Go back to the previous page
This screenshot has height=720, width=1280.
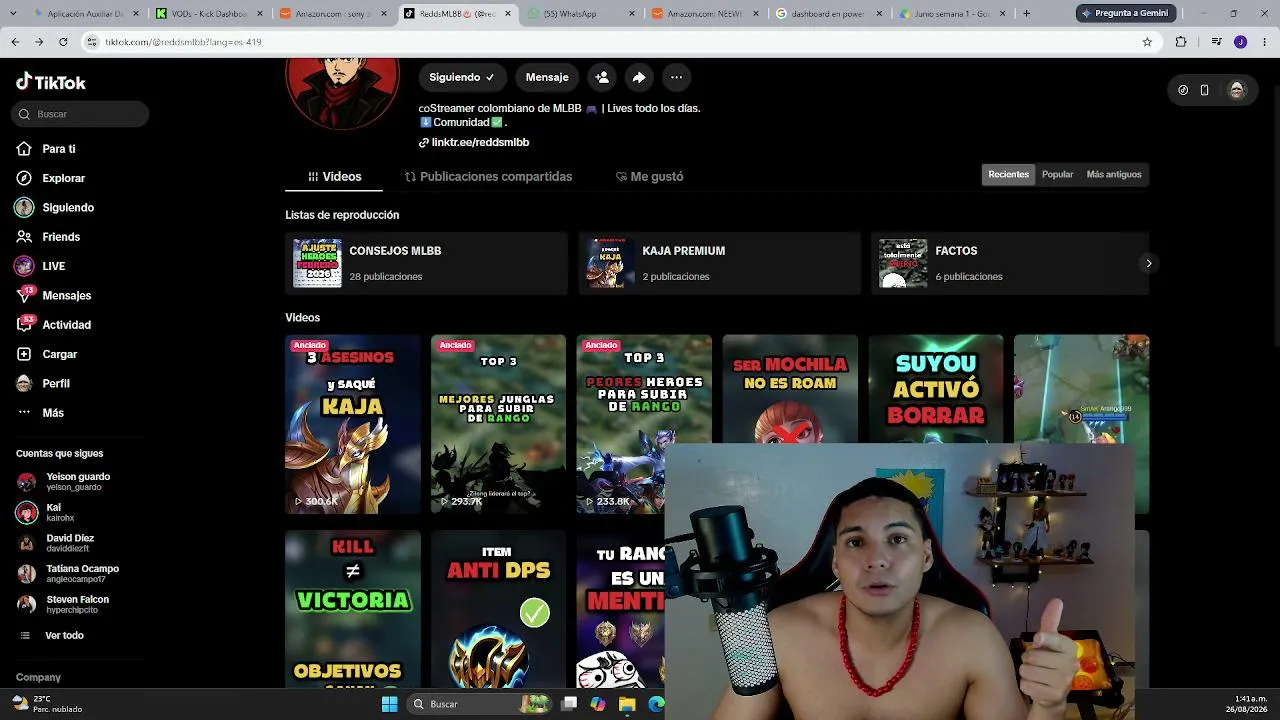15,42
